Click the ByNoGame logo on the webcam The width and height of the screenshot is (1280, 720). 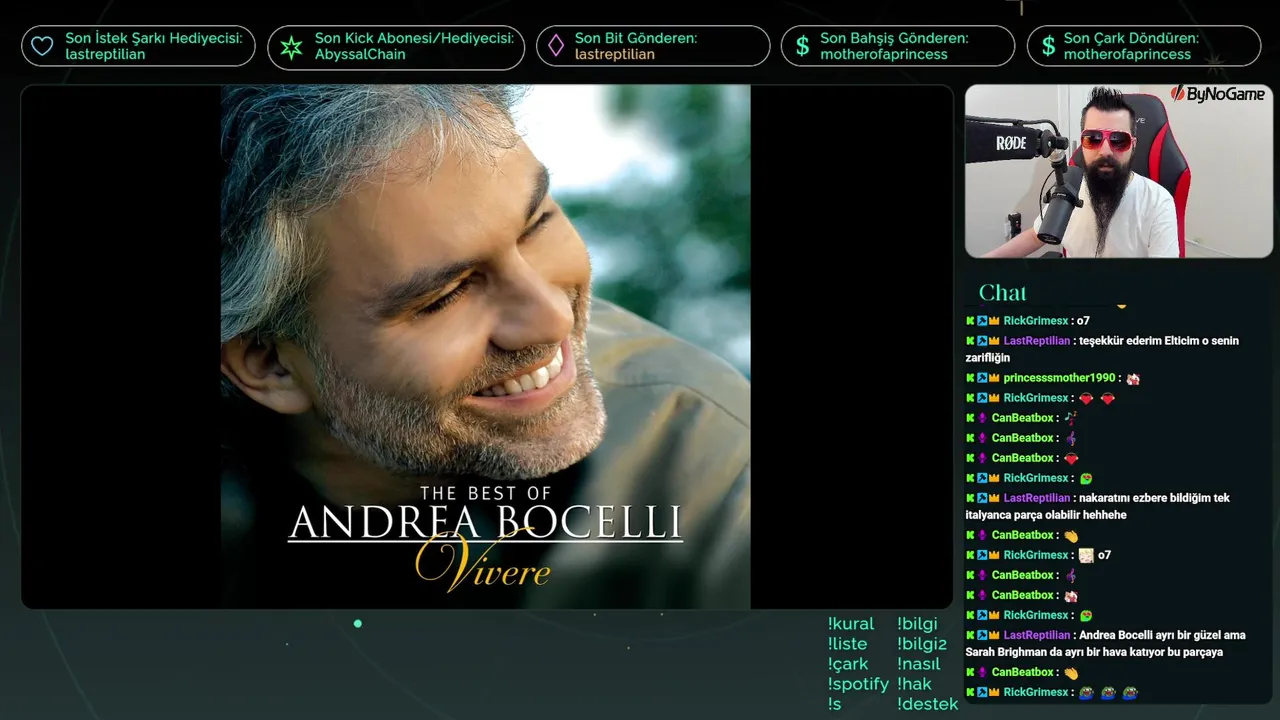(1217, 95)
